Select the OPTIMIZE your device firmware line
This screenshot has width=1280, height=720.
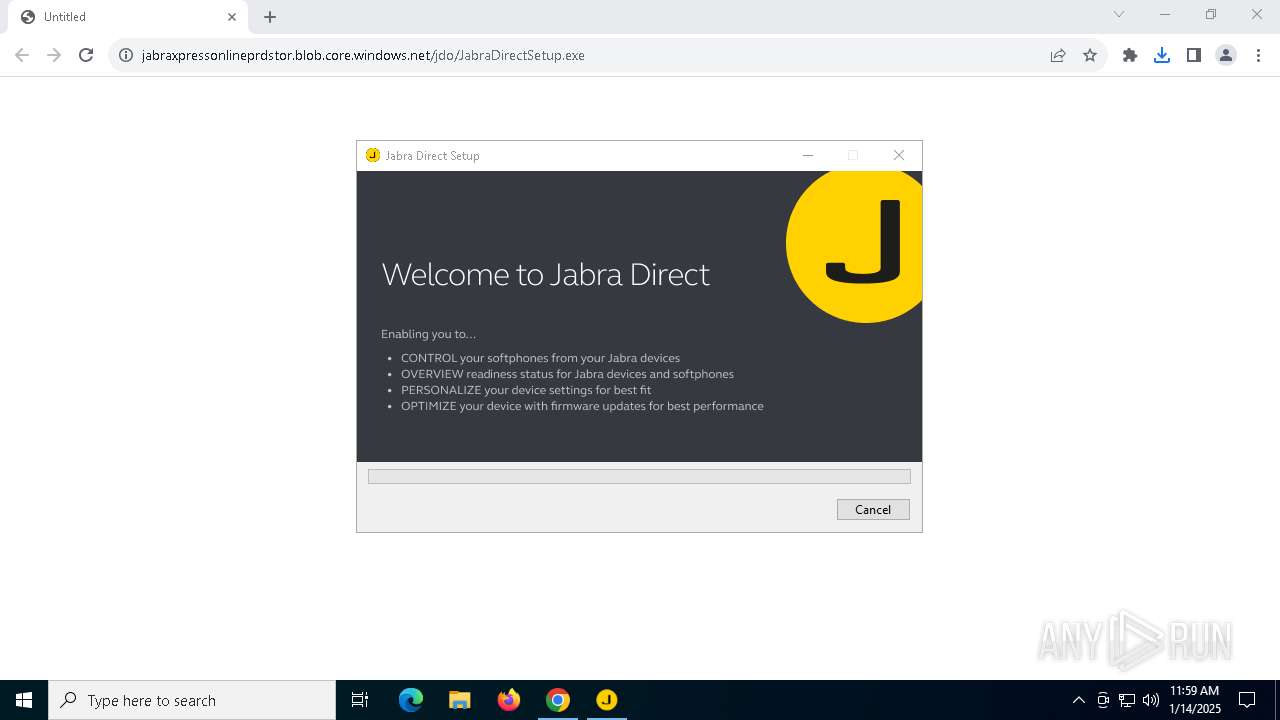[x=582, y=406]
